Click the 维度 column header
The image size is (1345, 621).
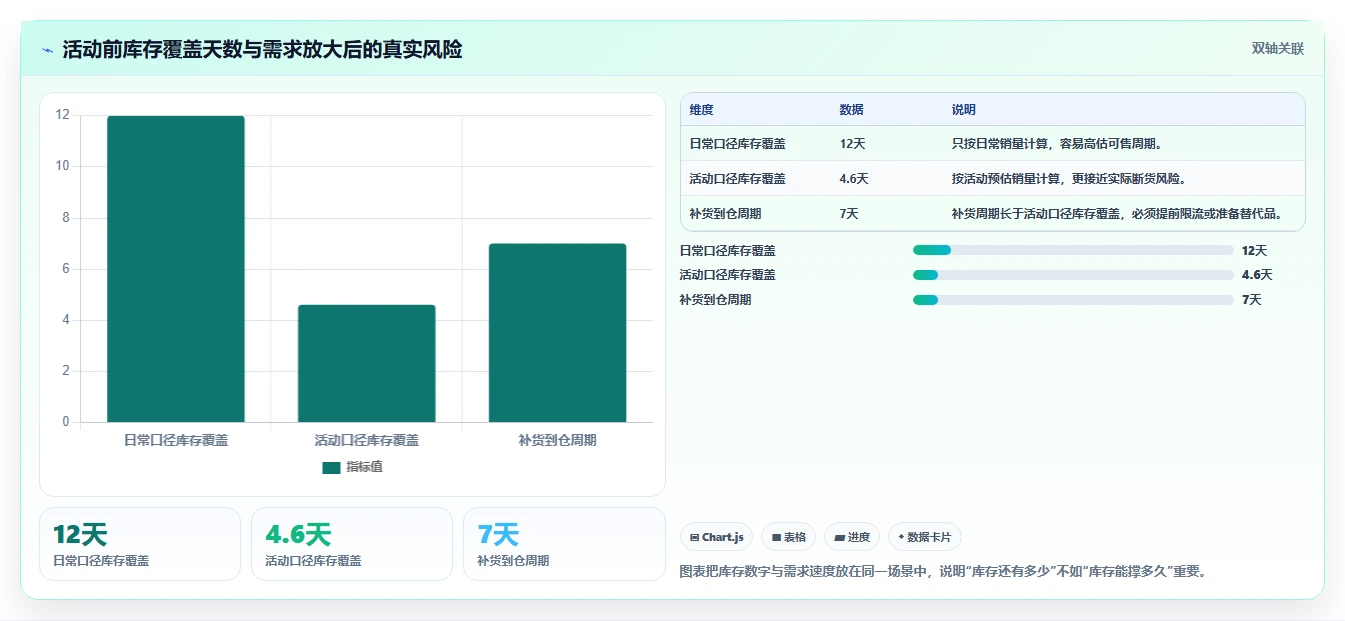[x=702, y=110]
